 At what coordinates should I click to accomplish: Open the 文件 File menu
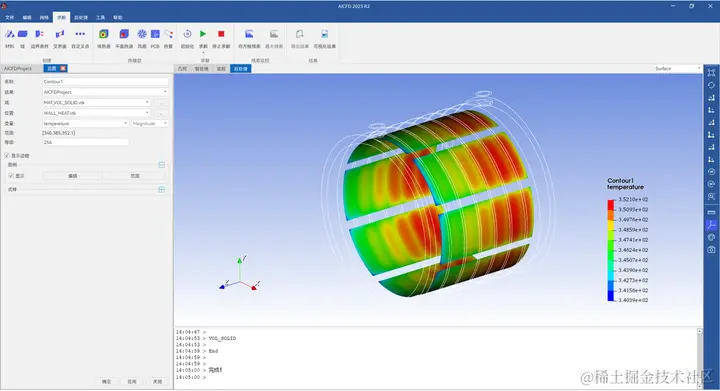tap(10, 17)
